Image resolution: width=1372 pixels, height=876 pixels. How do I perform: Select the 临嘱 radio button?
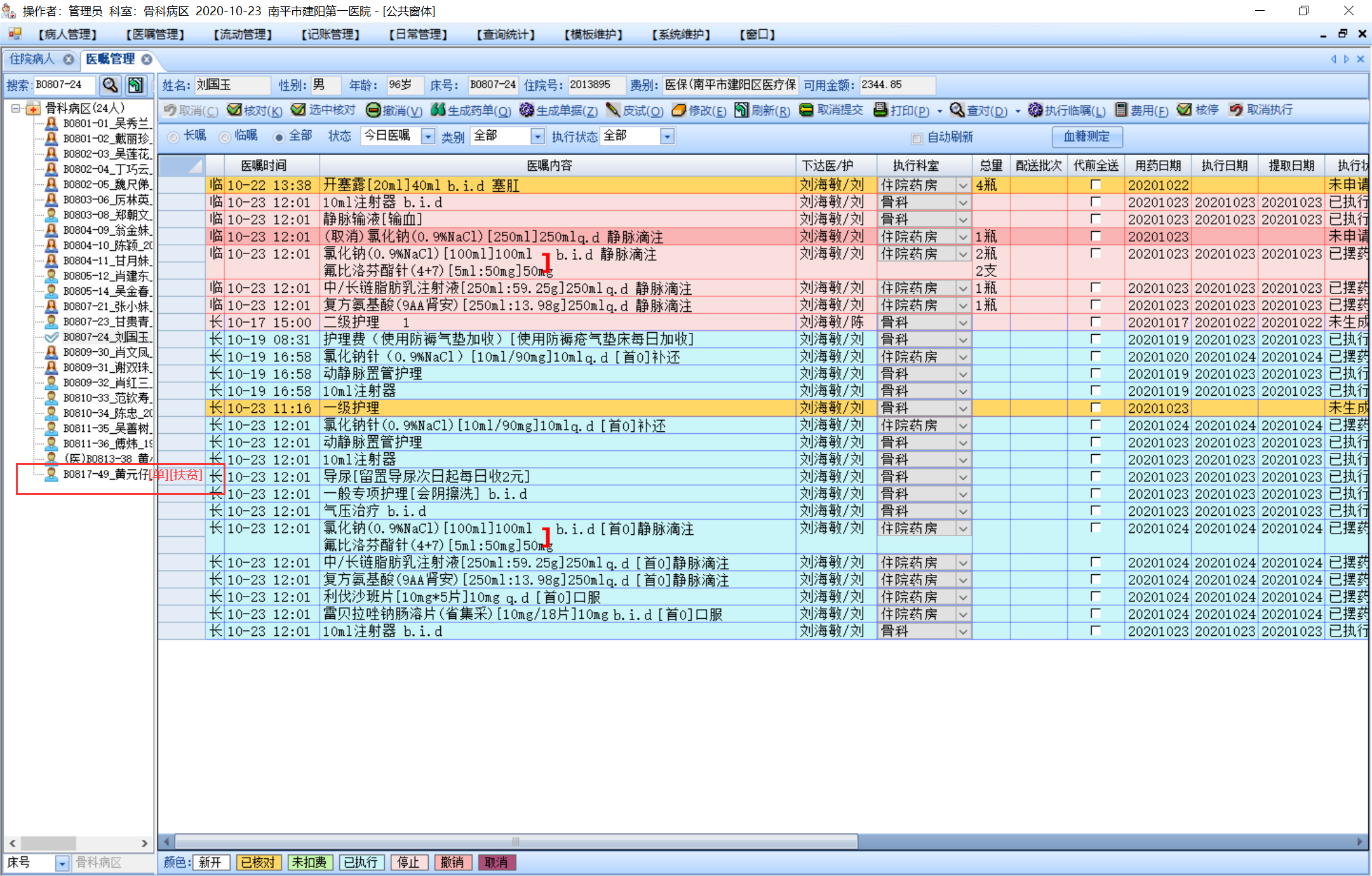(224, 137)
